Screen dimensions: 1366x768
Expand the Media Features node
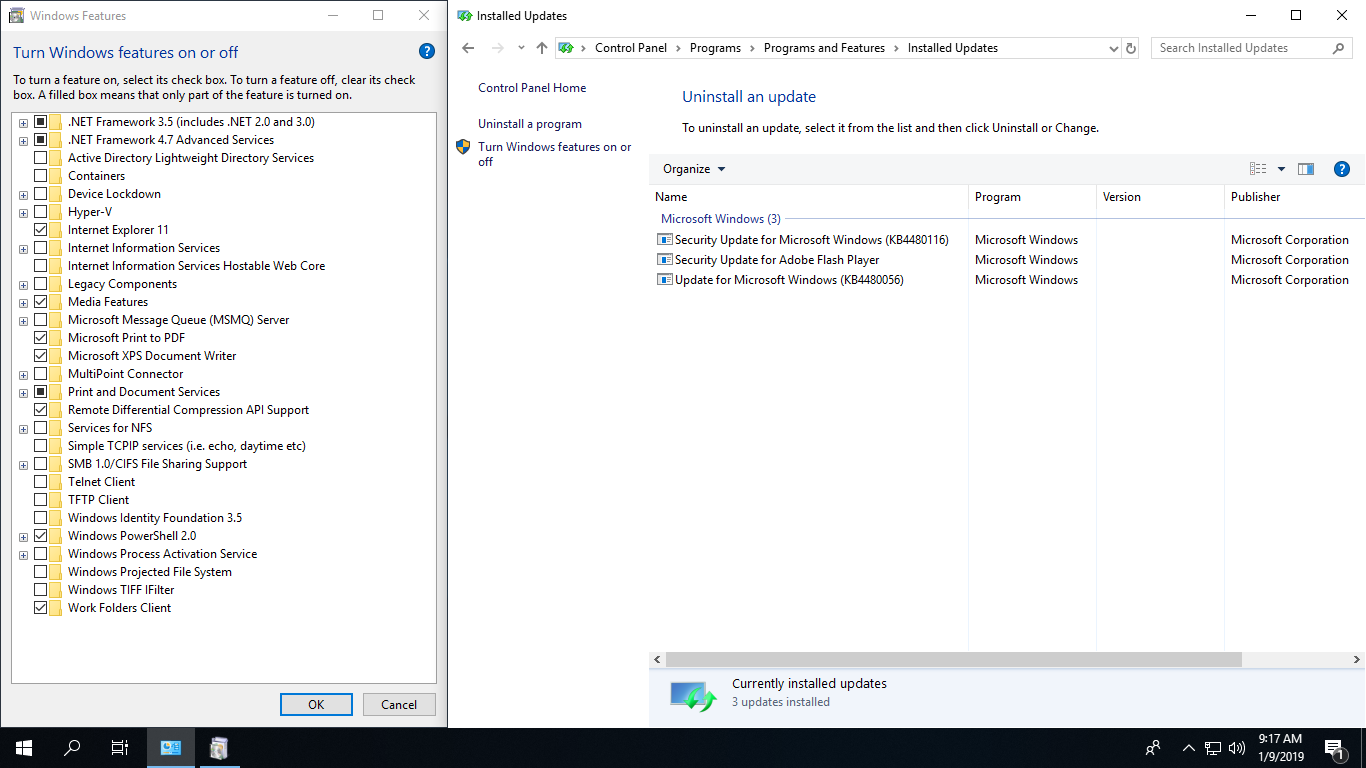[23, 303]
